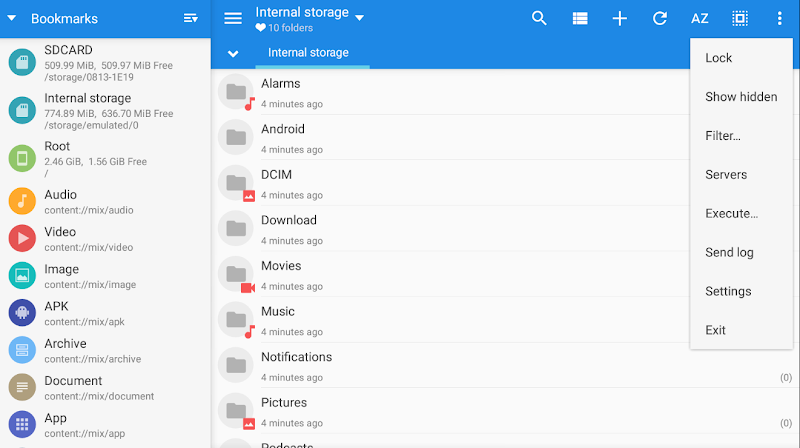Open the hamburger navigation menu
The image size is (800, 448).
coord(233,19)
